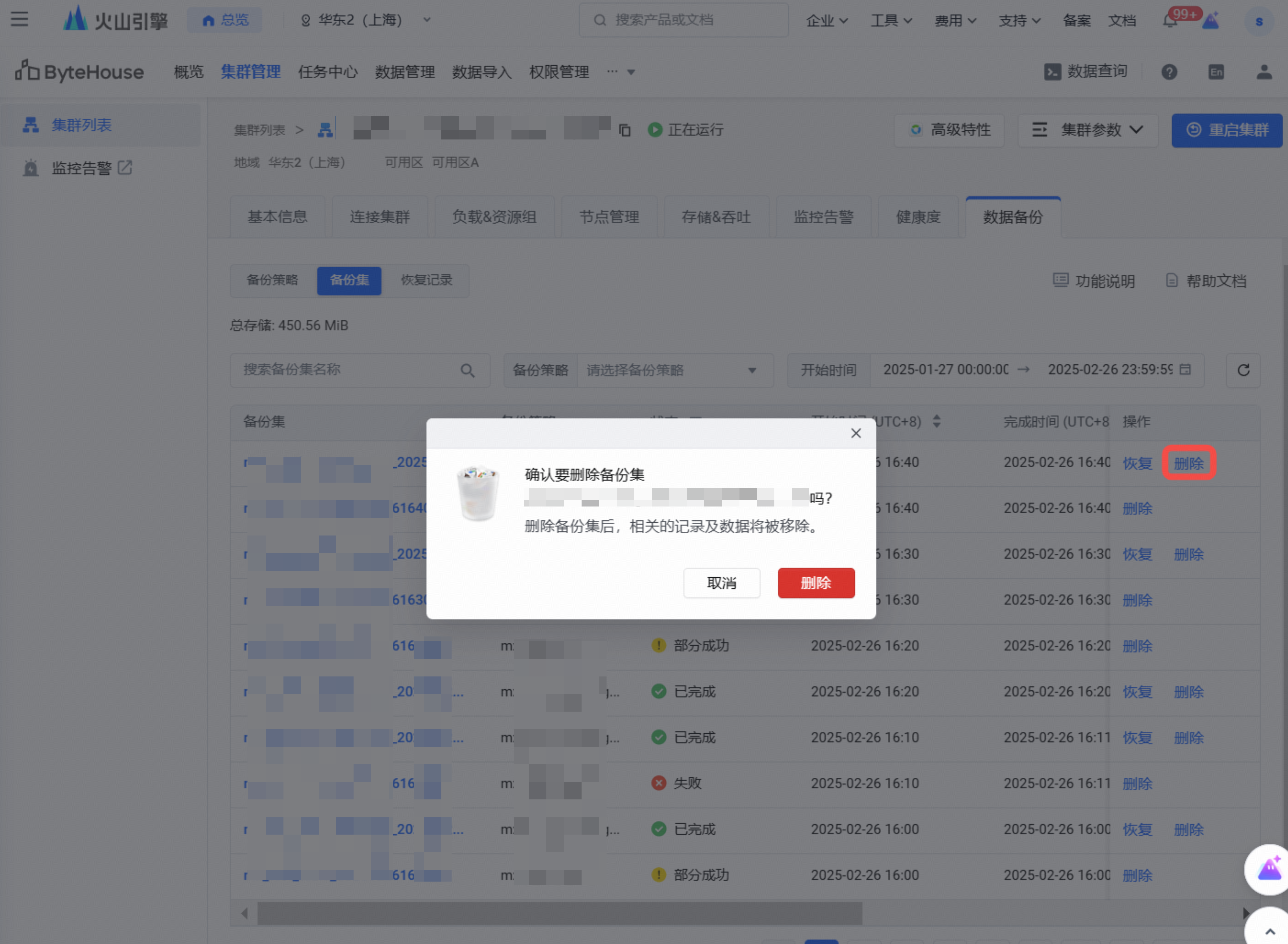Click the 重启集群 button

tap(1227, 130)
